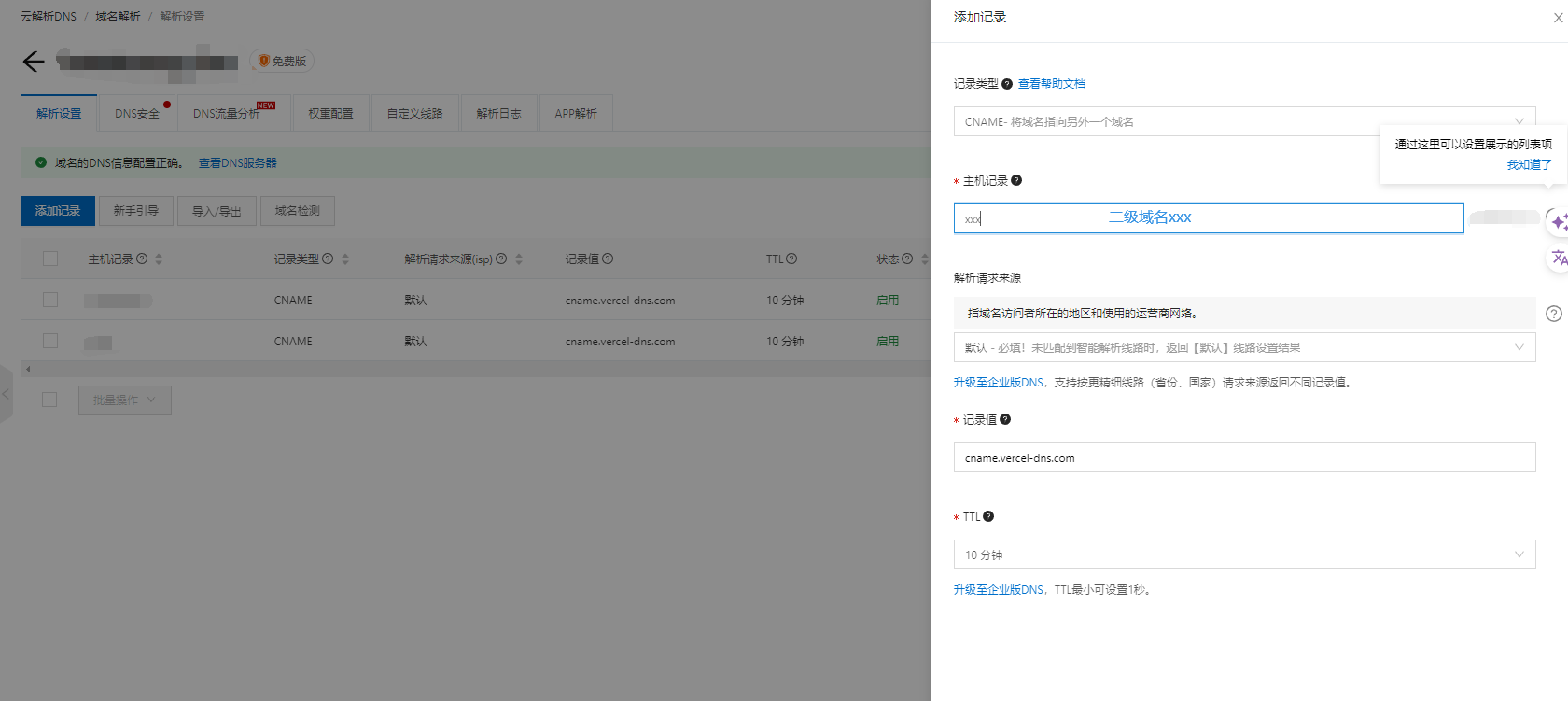Open the TTL 10 分钟 dropdown
The width and height of the screenshot is (1568, 701).
[1243, 554]
